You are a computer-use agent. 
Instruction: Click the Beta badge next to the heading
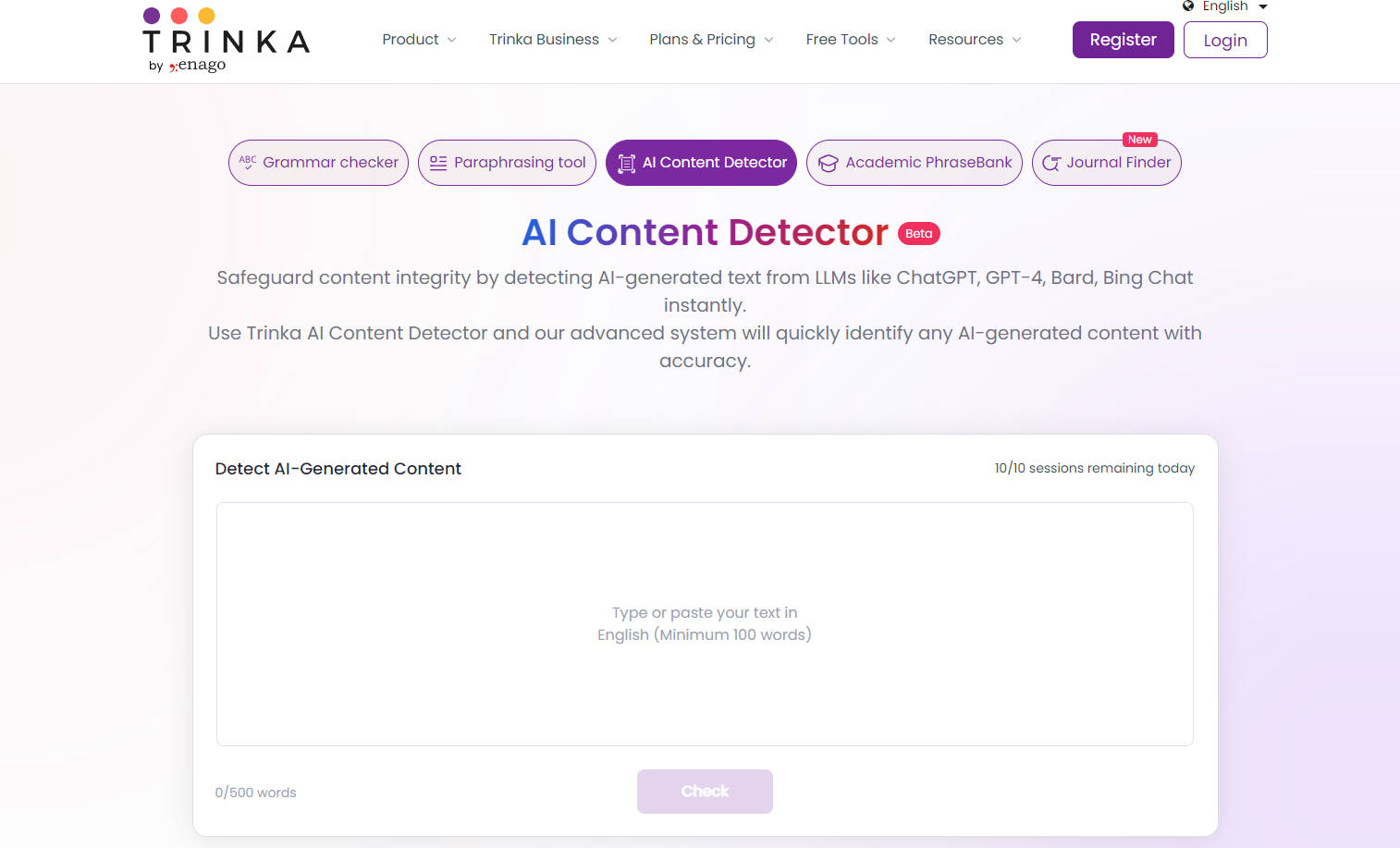(918, 233)
